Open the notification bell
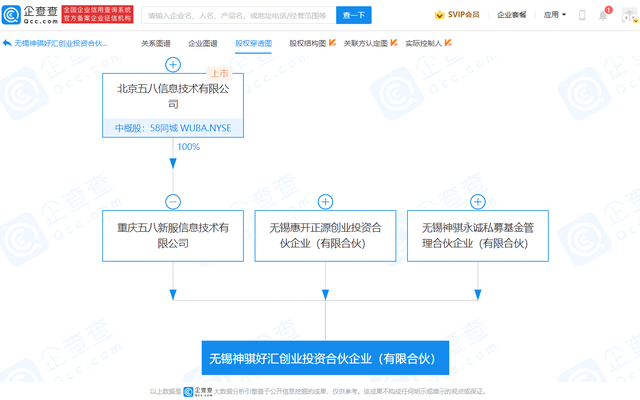This screenshot has width=640, height=400. 603,16
